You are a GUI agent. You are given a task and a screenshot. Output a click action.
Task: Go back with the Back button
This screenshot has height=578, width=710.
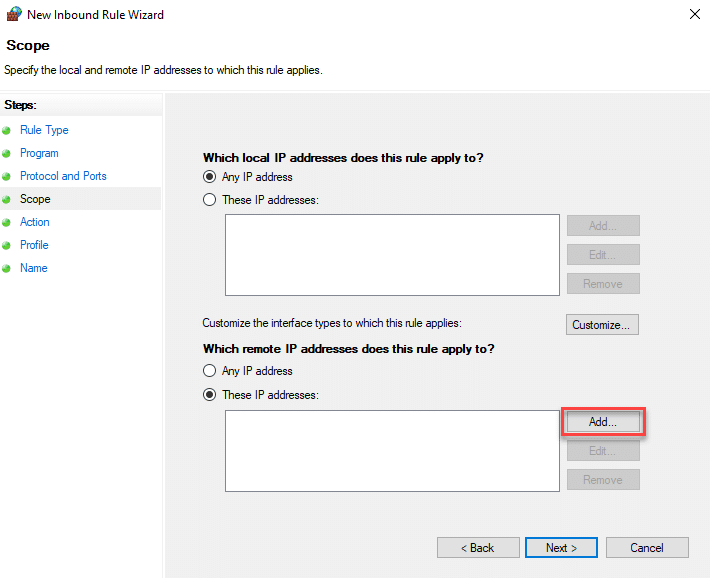click(478, 548)
